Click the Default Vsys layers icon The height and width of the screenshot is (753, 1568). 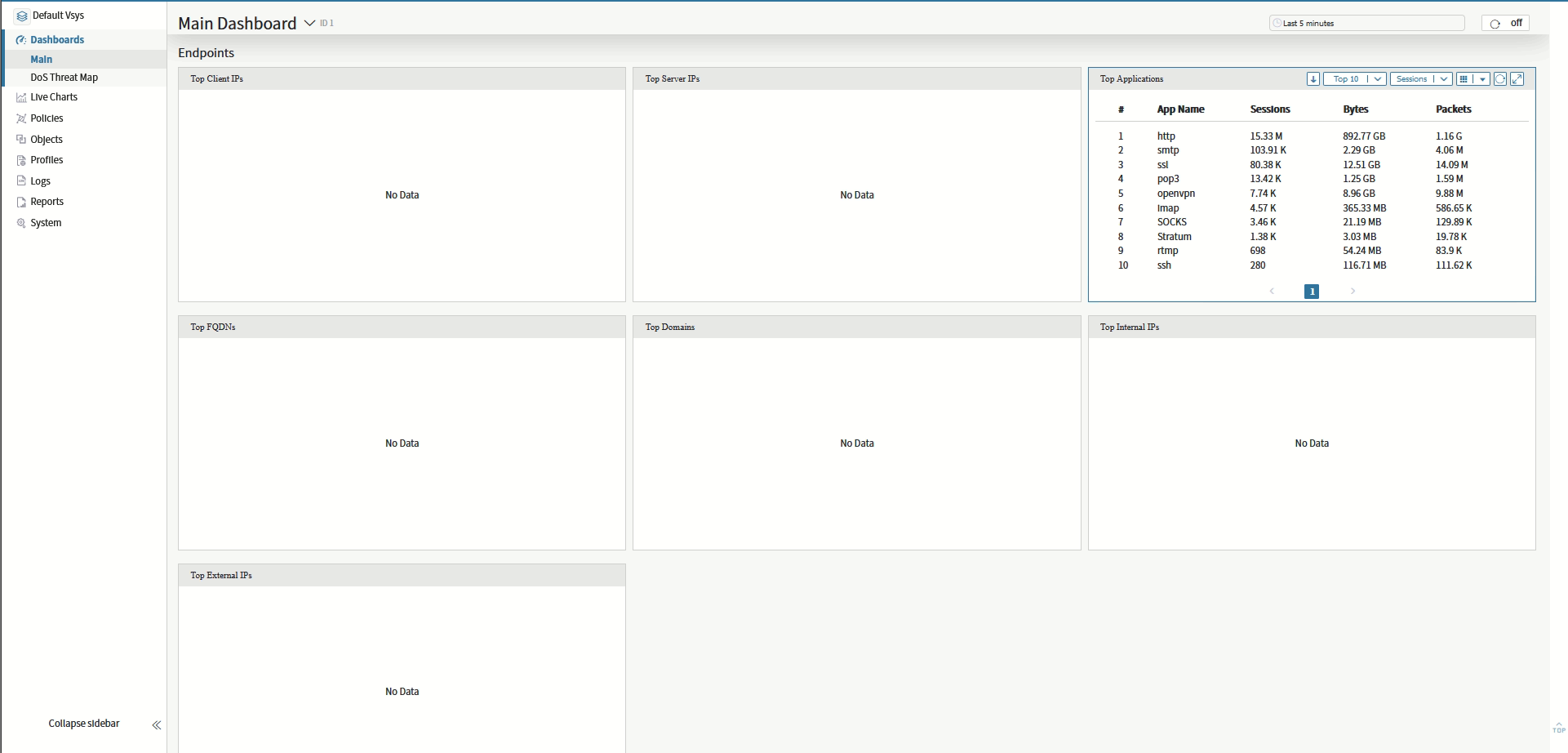[x=22, y=16]
